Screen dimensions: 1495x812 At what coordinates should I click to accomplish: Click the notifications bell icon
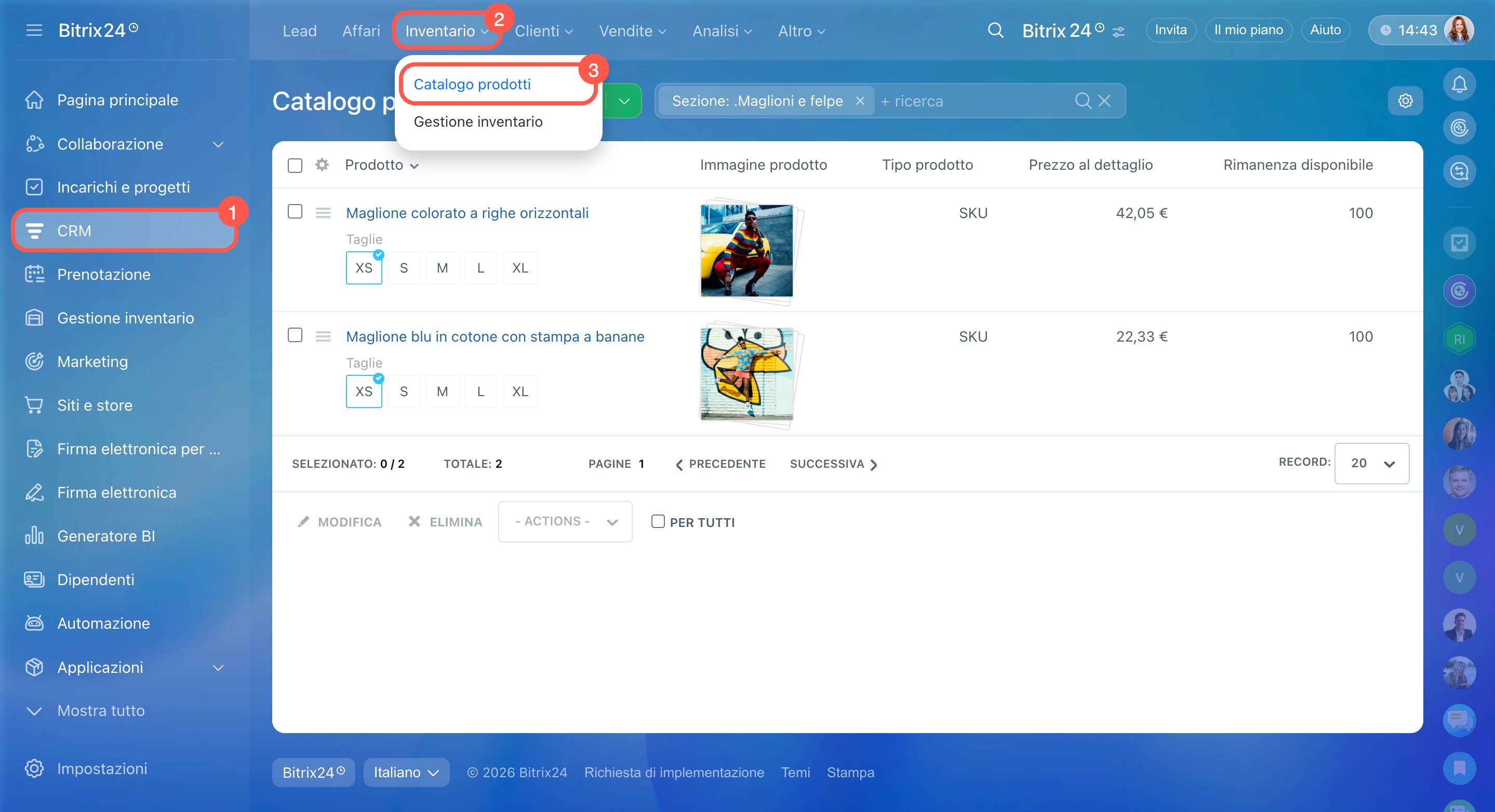coord(1459,85)
